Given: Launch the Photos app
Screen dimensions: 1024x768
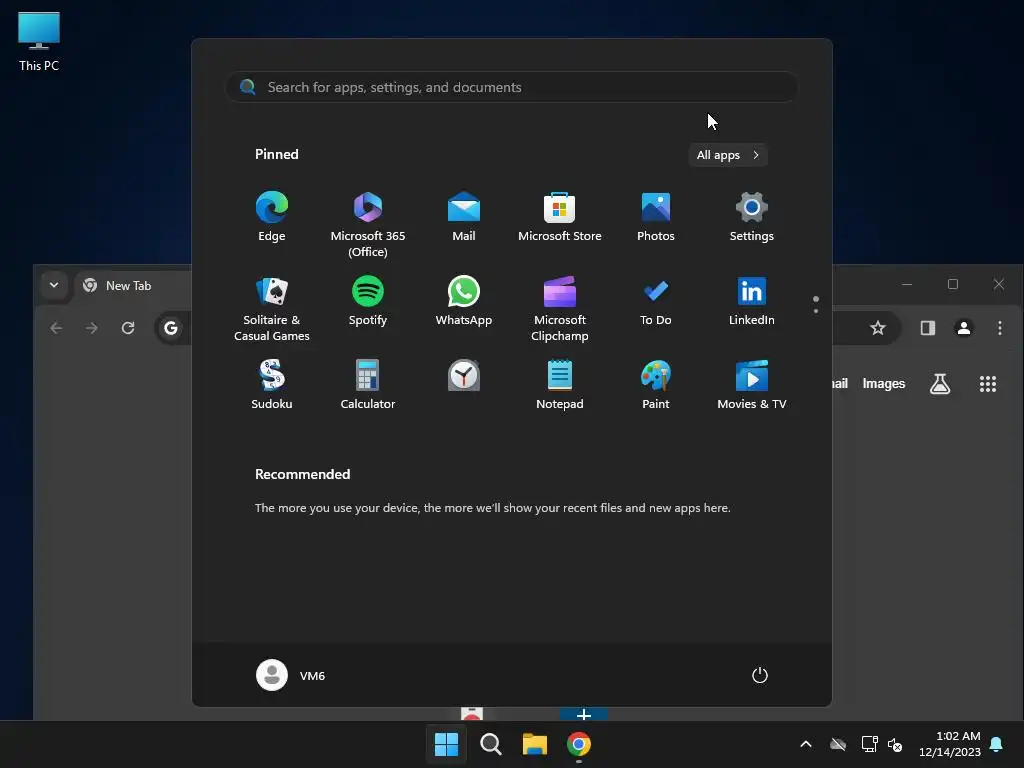Looking at the screenshot, I should pyautogui.click(x=656, y=217).
